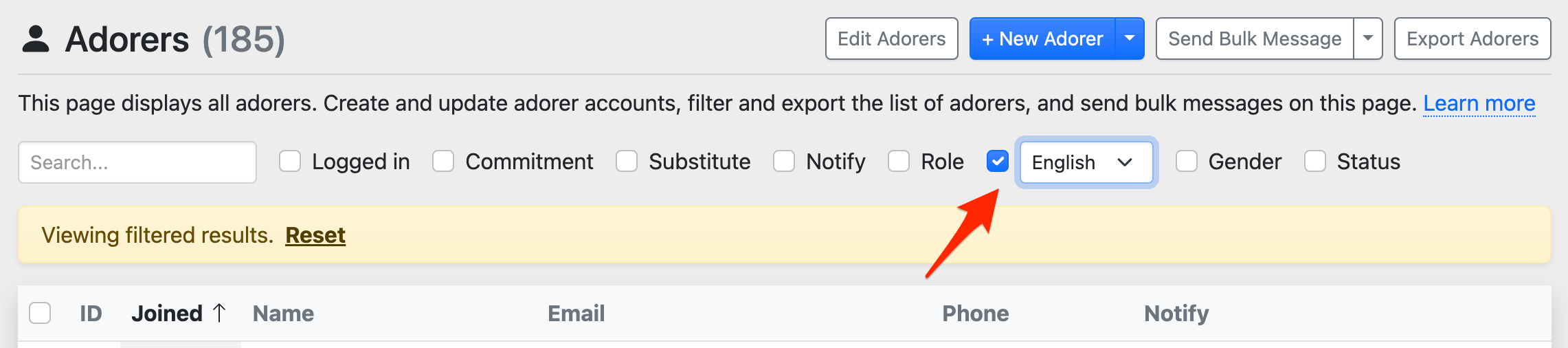Click the Export Adorers button
The height and width of the screenshot is (348, 1568).
tap(1472, 39)
